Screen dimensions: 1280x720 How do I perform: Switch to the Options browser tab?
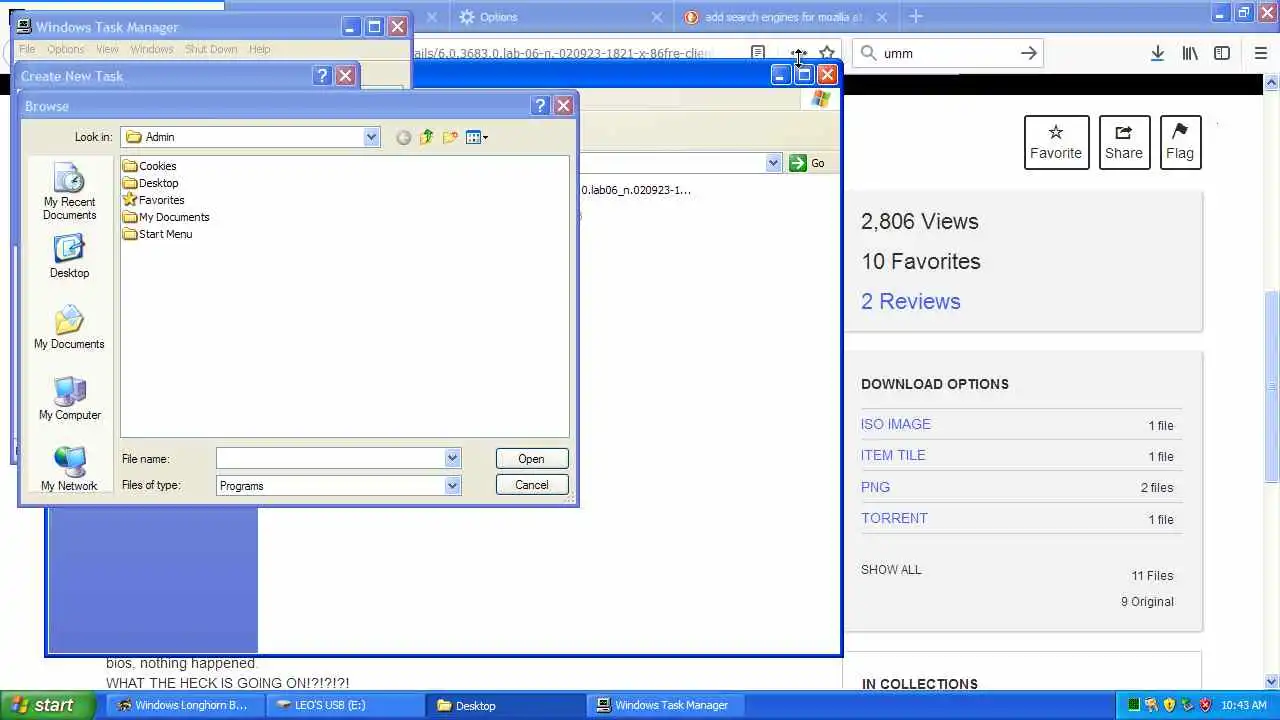(560, 17)
